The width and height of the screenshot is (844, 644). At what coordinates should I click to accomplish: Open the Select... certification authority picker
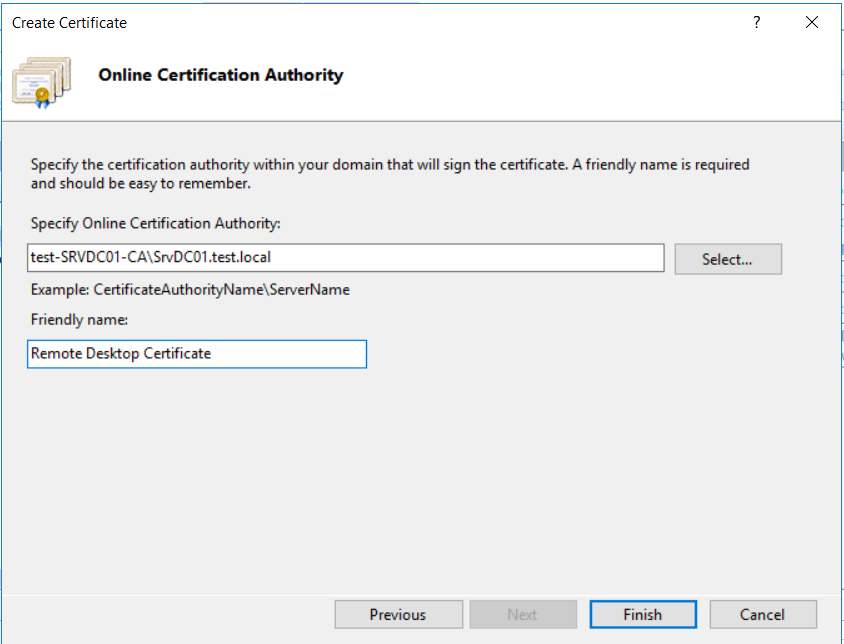(x=728, y=259)
